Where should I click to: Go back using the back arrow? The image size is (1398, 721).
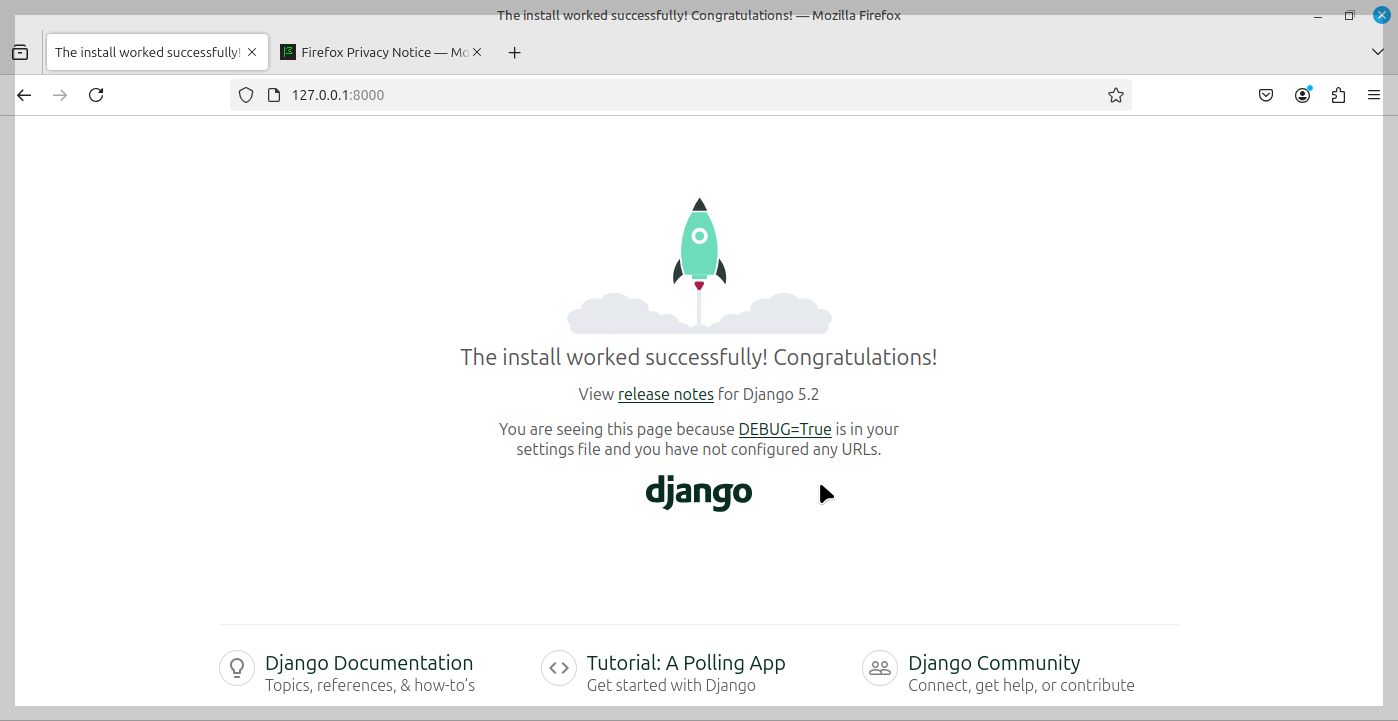(25, 95)
